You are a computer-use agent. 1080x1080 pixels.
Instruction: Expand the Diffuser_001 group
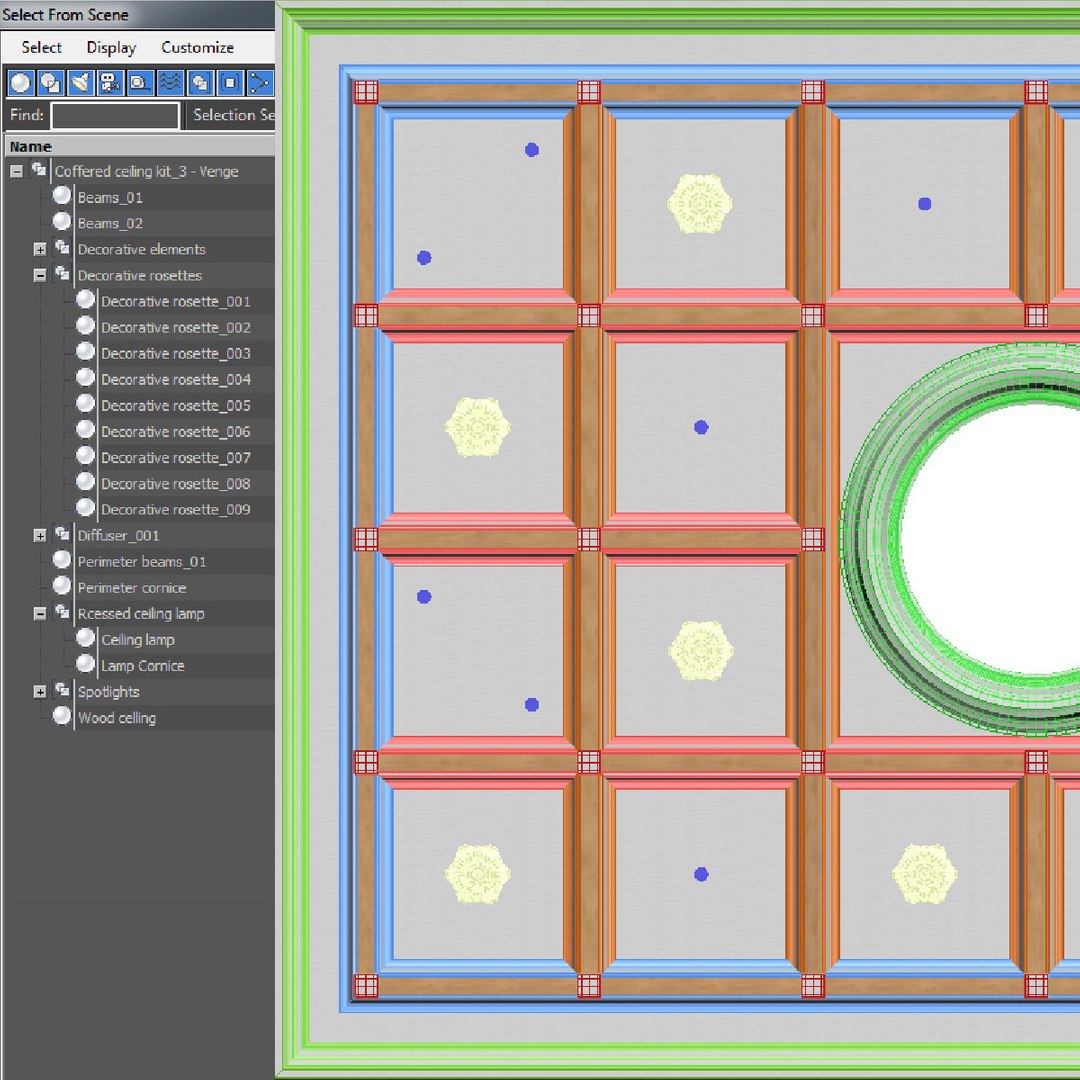click(40, 536)
